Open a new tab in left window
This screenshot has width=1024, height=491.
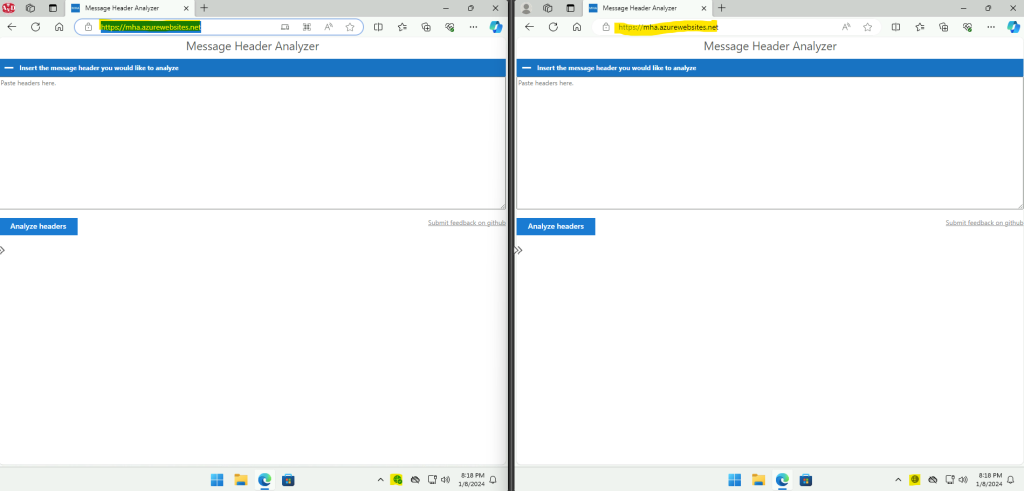pyautogui.click(x=204, y=8)
